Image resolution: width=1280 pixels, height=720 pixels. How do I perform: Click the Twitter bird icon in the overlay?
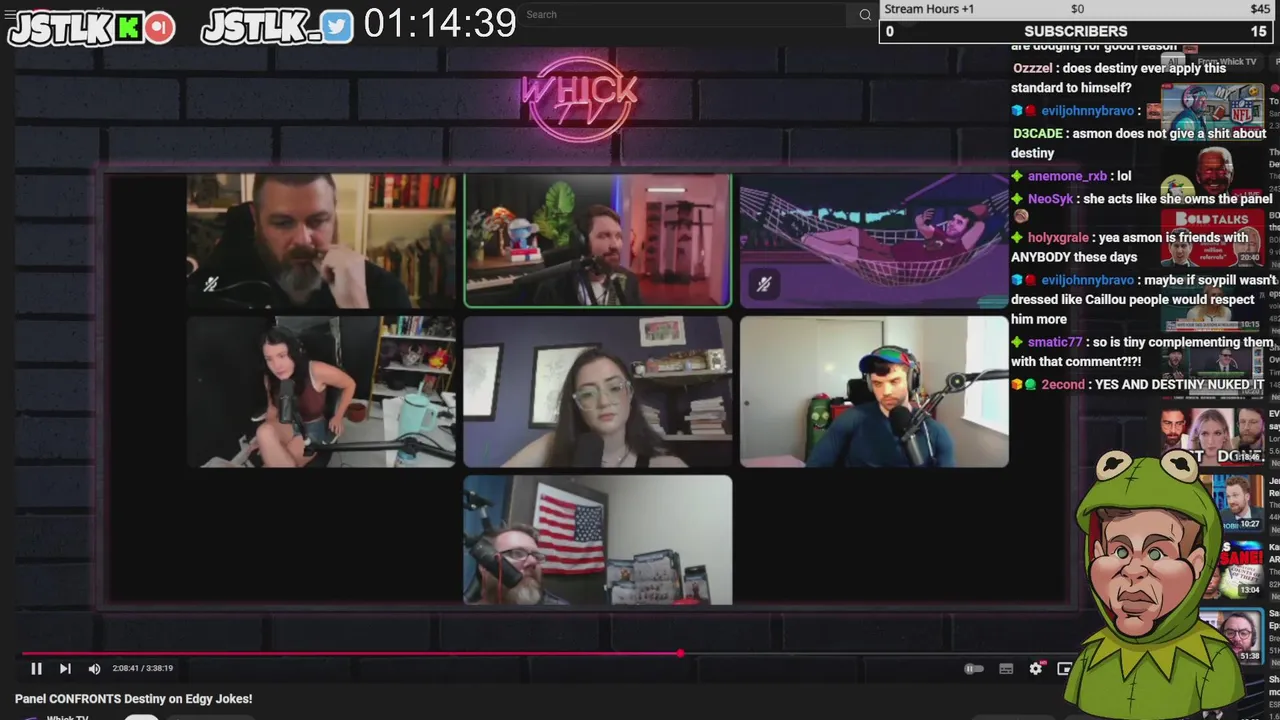click(x=337, y=27)
